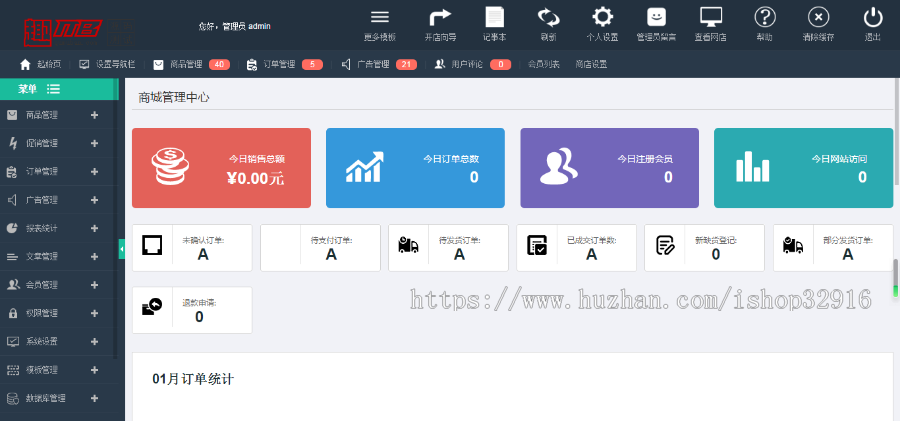Screen dimensions: 900x421
Task: Click the truck icon beside 待发货订单
Action: pyautogui.click(x=408, y=245)
